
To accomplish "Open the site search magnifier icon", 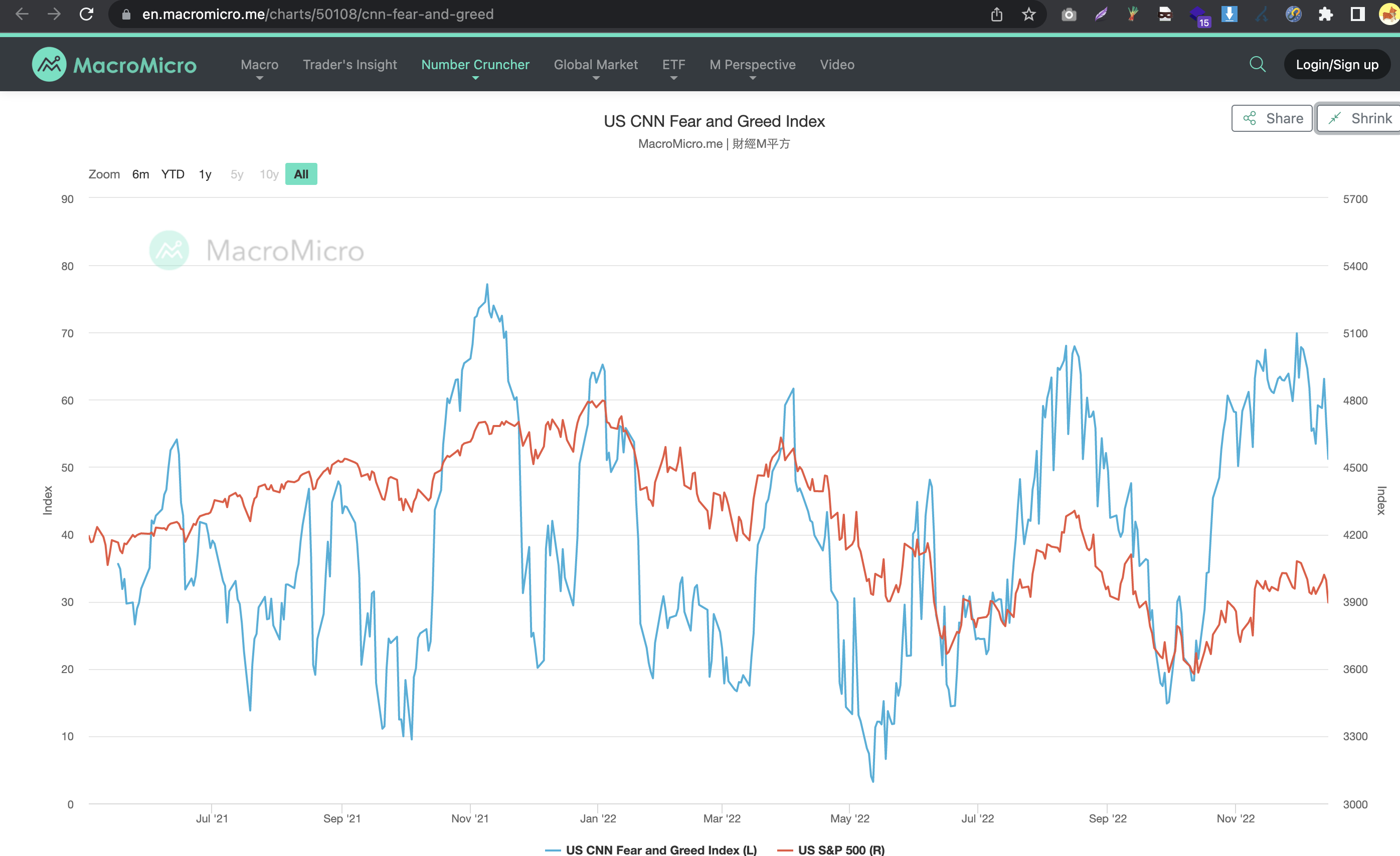I will [x=1258, y=64].
